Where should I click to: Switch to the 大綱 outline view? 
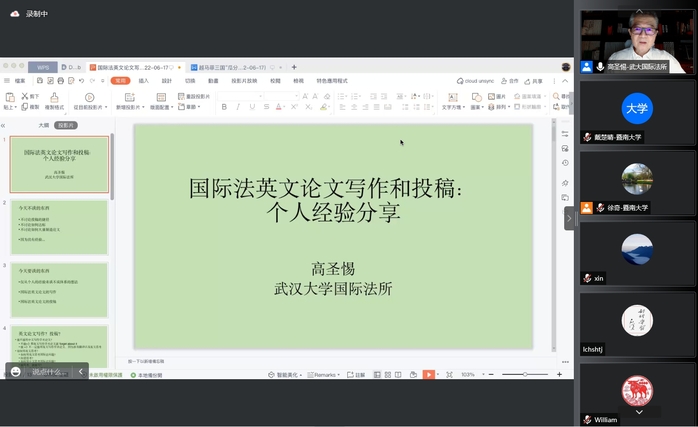point(43,126)
